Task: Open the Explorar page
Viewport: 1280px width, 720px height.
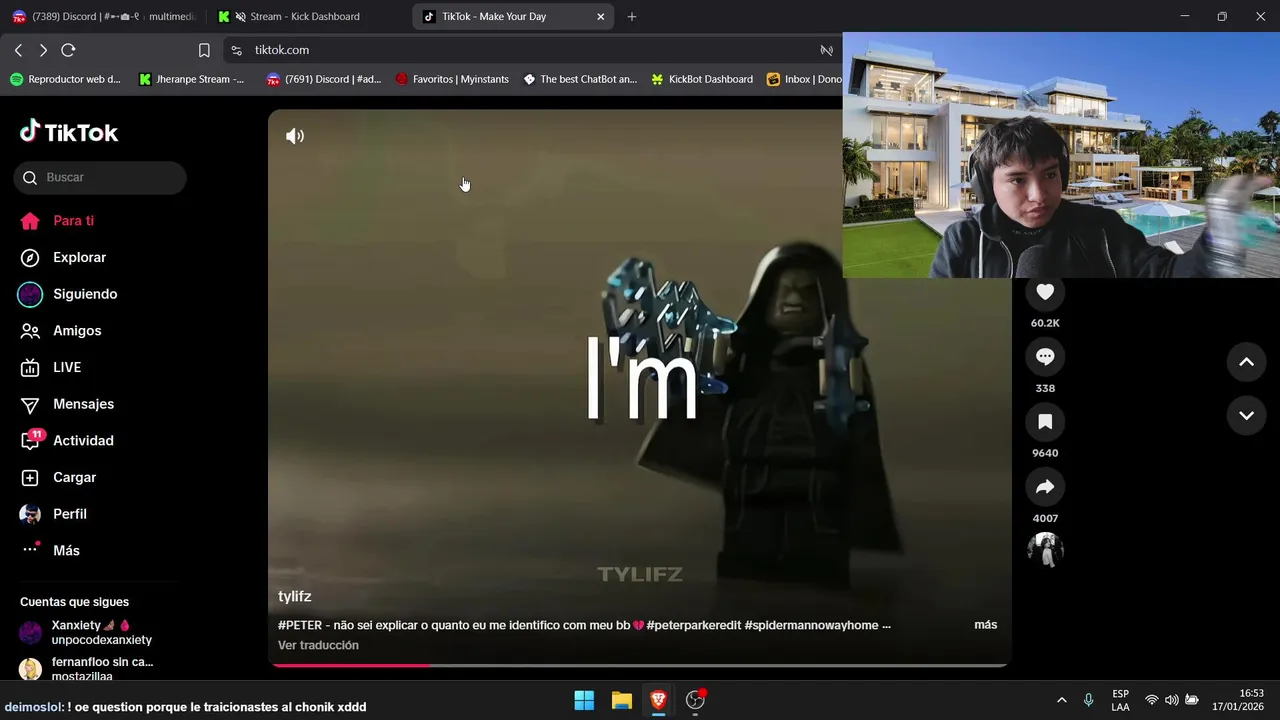Action: pyautogui.click(x=64, y=257)
